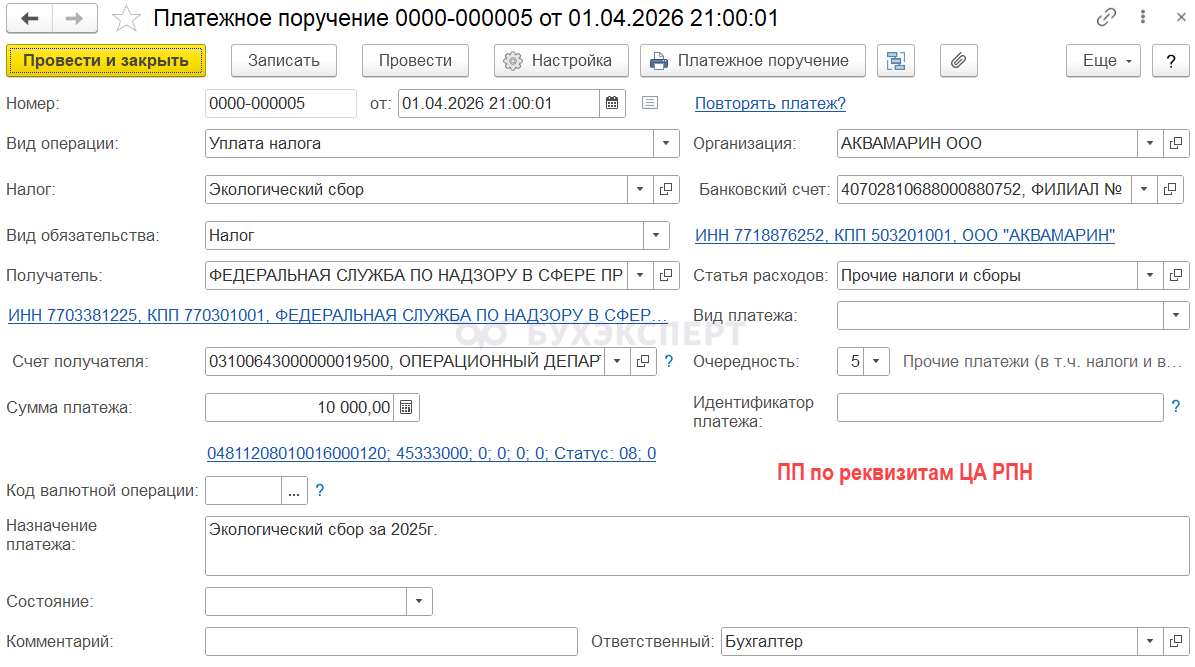Viewport: 1195px width, 667px height.
Task: Click the list icon beside the date field
Action: coord(650,103)
